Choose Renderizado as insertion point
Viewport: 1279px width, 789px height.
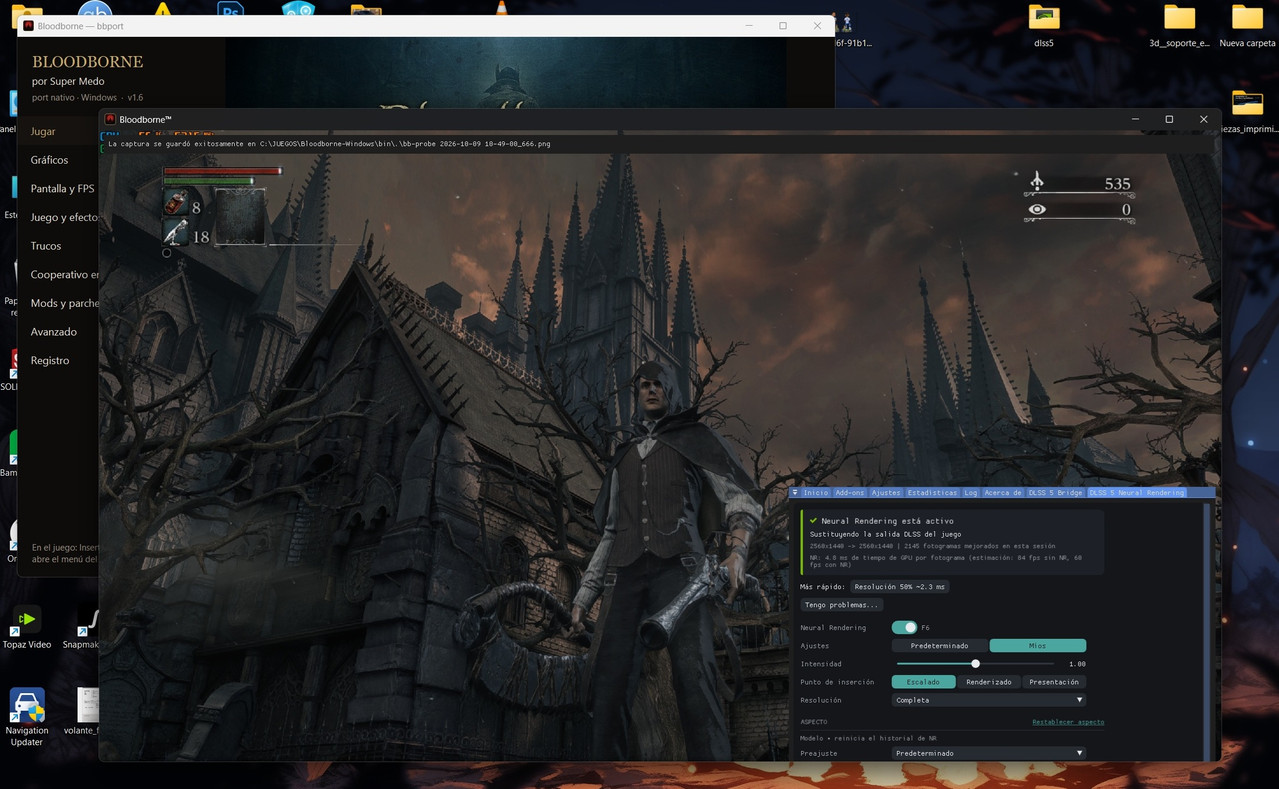pos(989,682)
